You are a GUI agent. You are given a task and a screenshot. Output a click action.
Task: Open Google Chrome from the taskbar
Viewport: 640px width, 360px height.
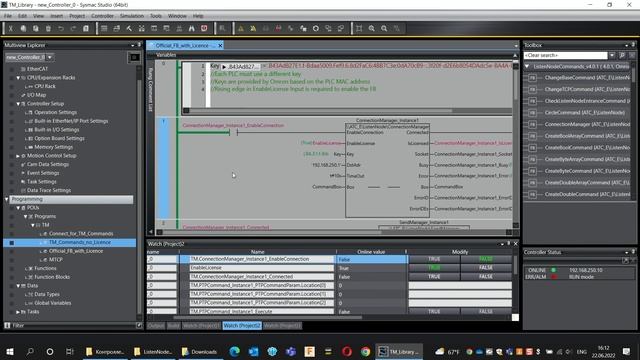coord(365,351)
